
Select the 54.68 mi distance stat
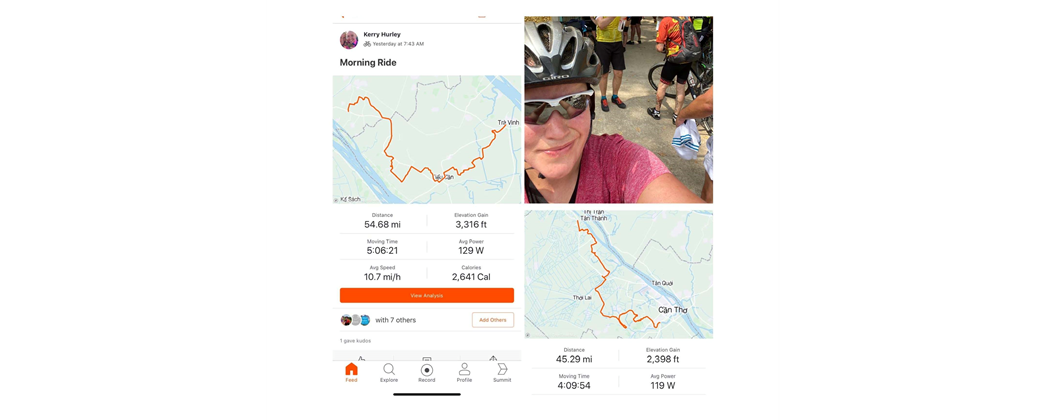(382, 220)
